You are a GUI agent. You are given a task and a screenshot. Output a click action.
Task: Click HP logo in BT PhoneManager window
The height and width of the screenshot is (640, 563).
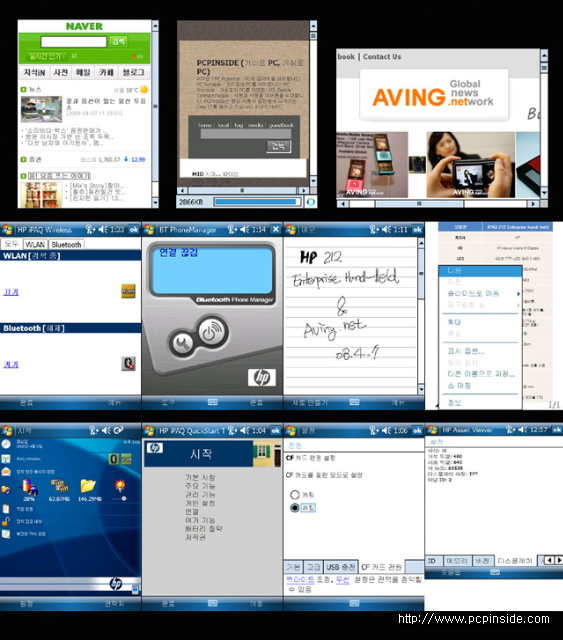[262, 378]
